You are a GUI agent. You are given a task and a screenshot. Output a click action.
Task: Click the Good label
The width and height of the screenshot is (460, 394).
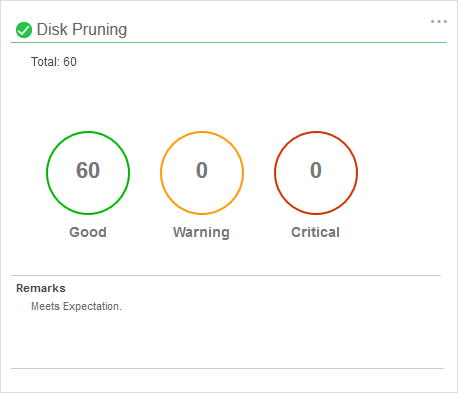pos(88,232)
